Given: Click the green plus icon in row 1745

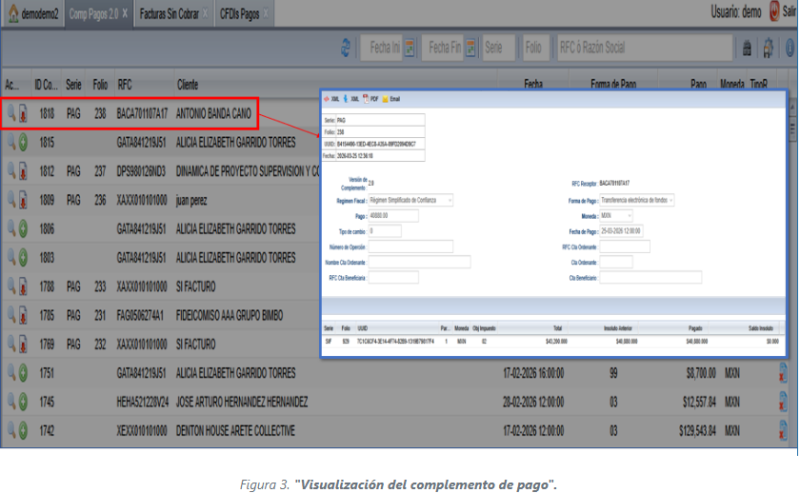Looking at the screenshot, I should 23,402.
